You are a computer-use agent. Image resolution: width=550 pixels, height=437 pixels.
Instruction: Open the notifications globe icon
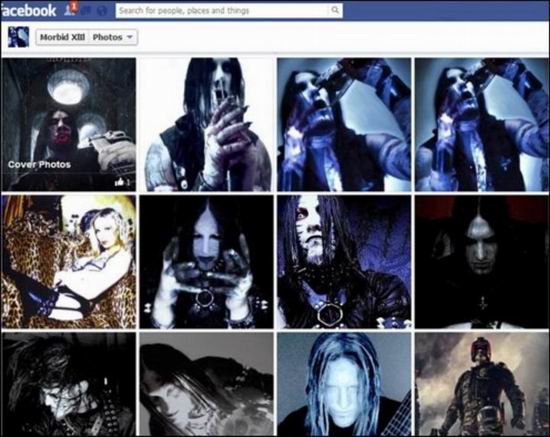point(102,11)
